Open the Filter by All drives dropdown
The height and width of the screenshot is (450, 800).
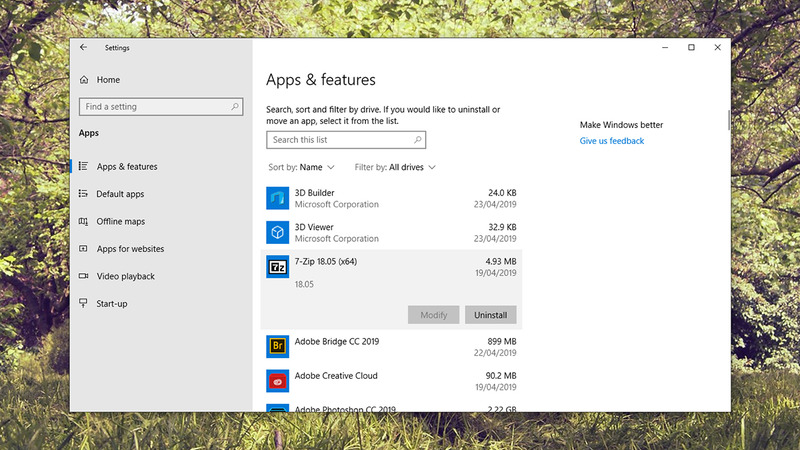click(395, 167)
